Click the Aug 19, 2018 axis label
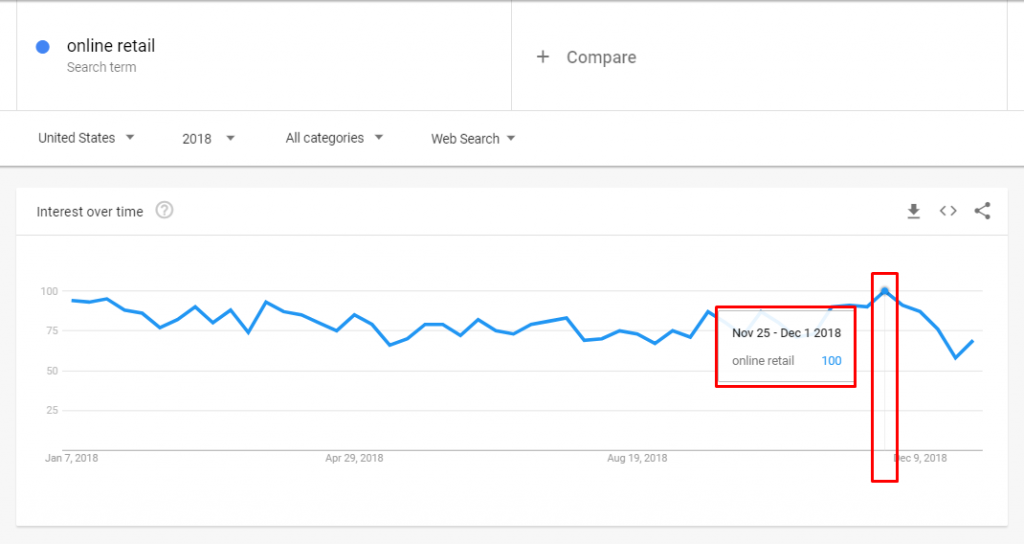 tap(637, 458)
